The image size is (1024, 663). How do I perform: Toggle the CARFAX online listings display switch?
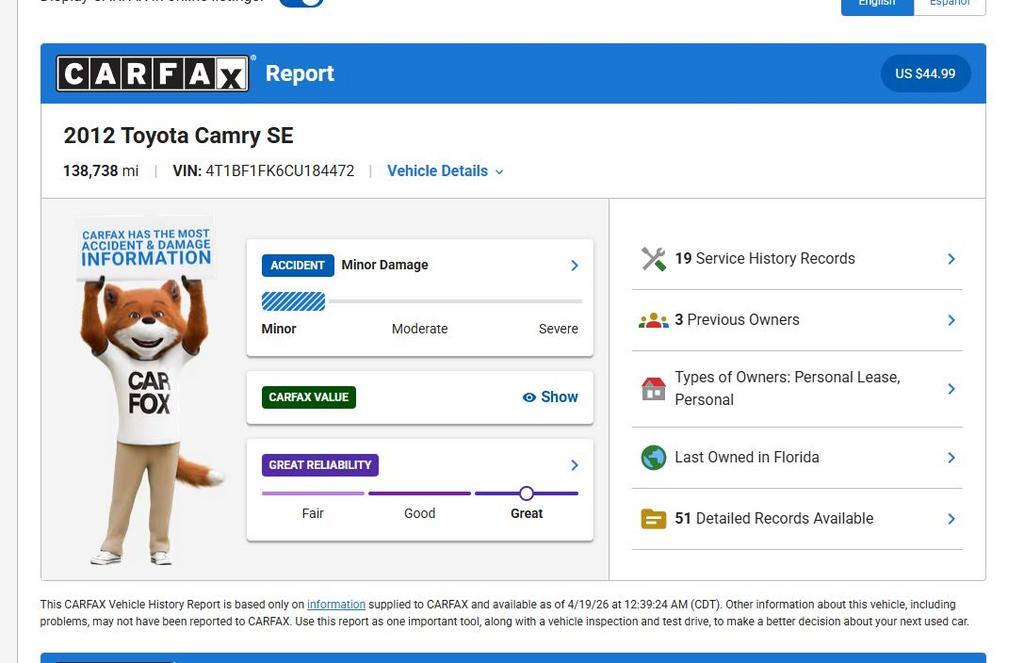coord(301,2)
